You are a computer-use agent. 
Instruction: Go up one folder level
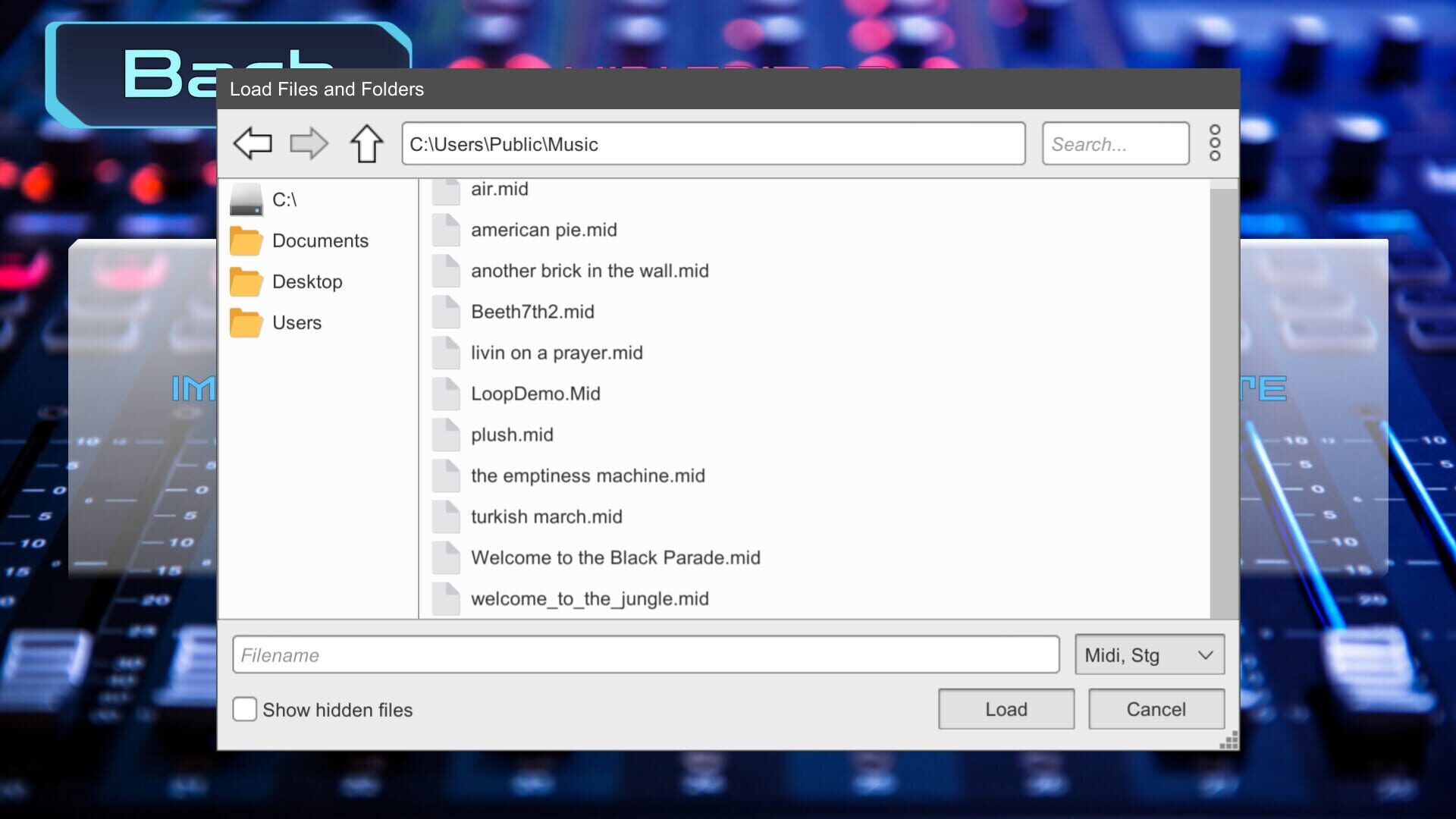[366, 143]
